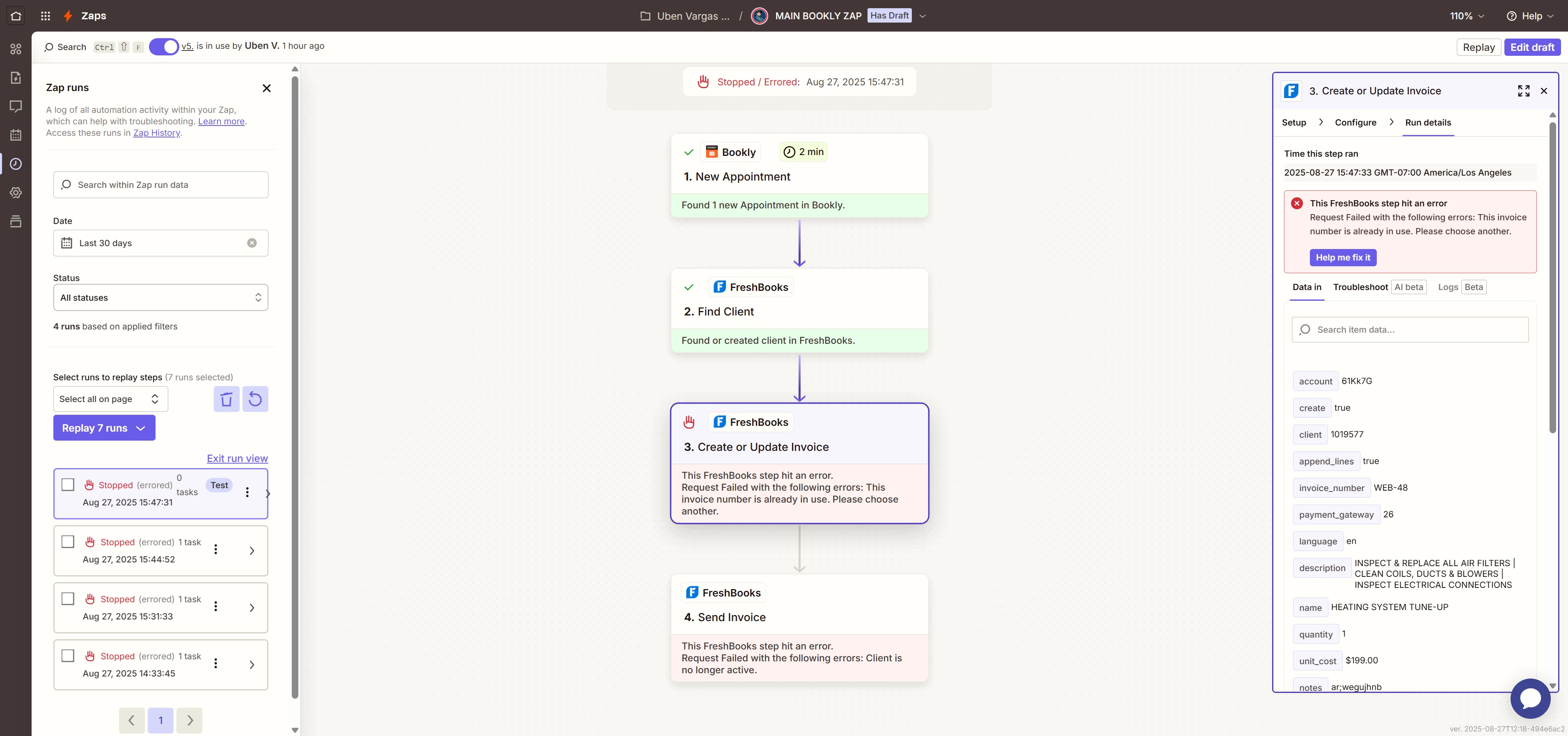Open the Configure tab

click(1355, 122)
